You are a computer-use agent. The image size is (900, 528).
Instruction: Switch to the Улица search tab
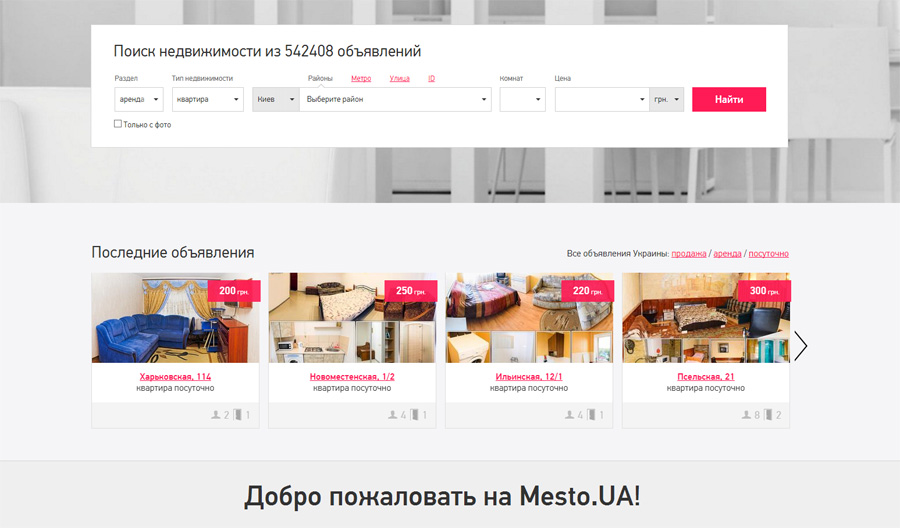399,78
